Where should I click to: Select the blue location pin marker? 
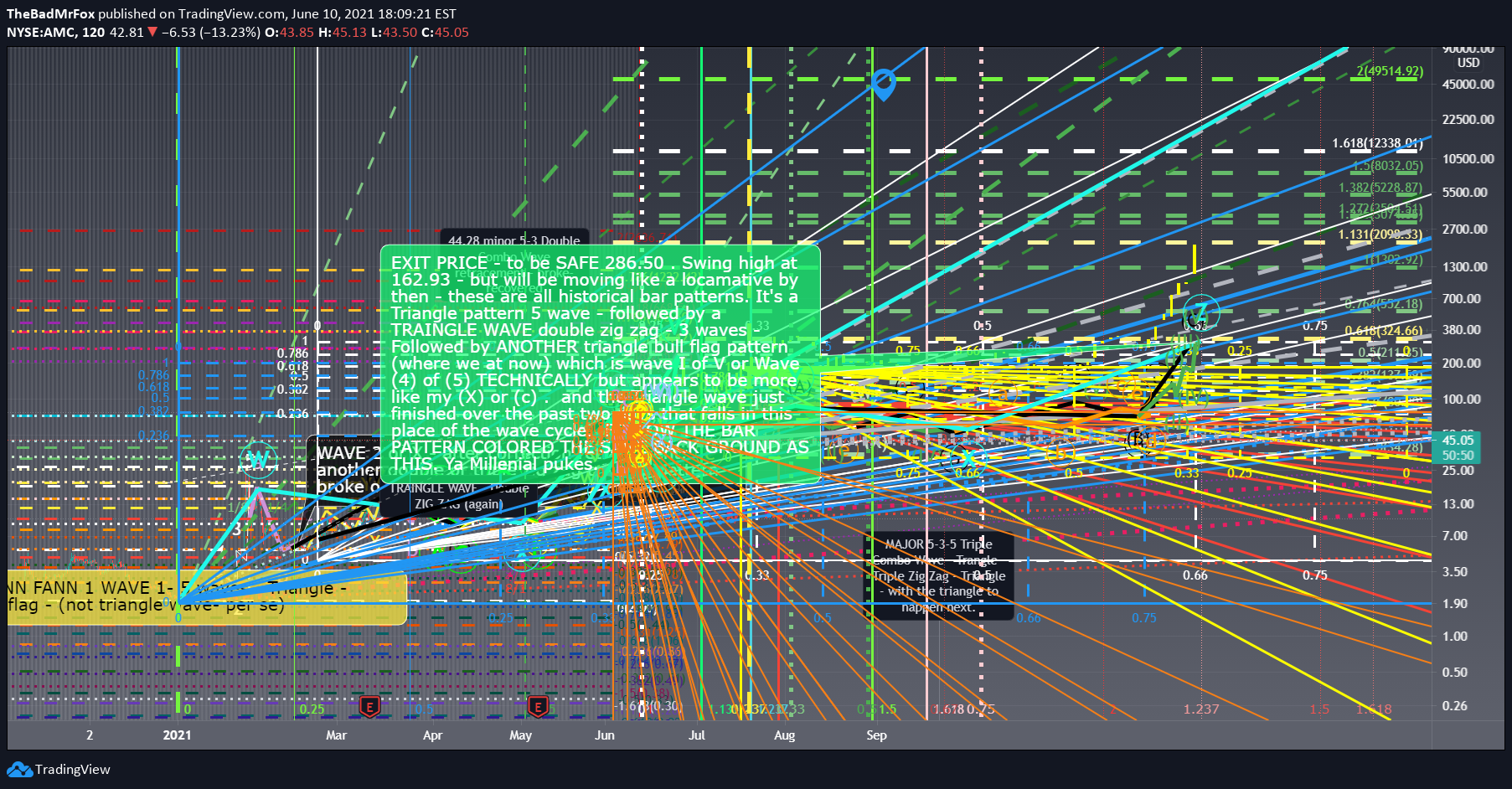pyautogui.click(x=883, y=85)
